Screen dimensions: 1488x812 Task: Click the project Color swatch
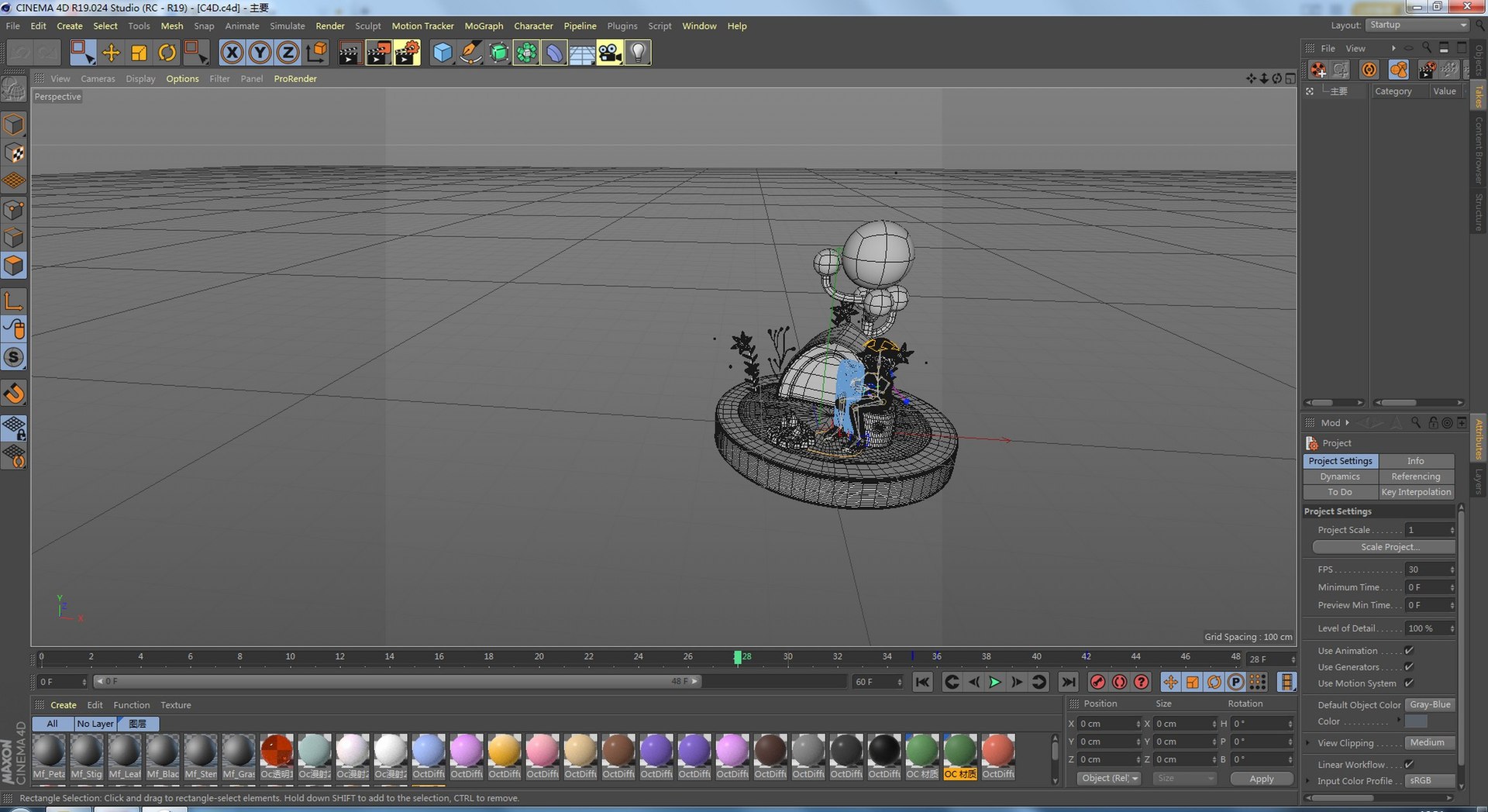click(1416, 721)
